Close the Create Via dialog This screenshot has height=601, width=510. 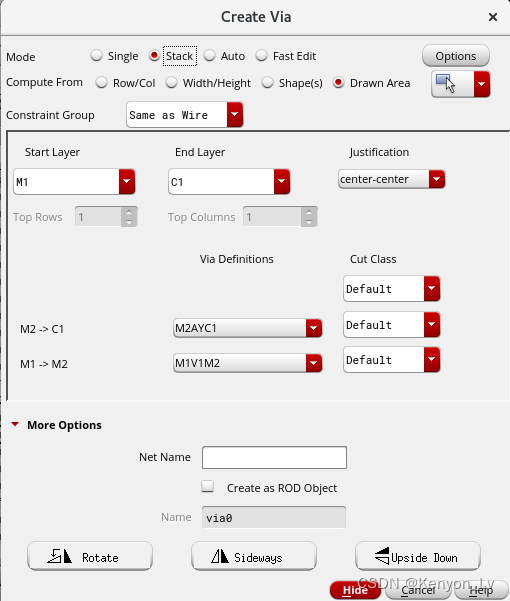tap(493, 17)
